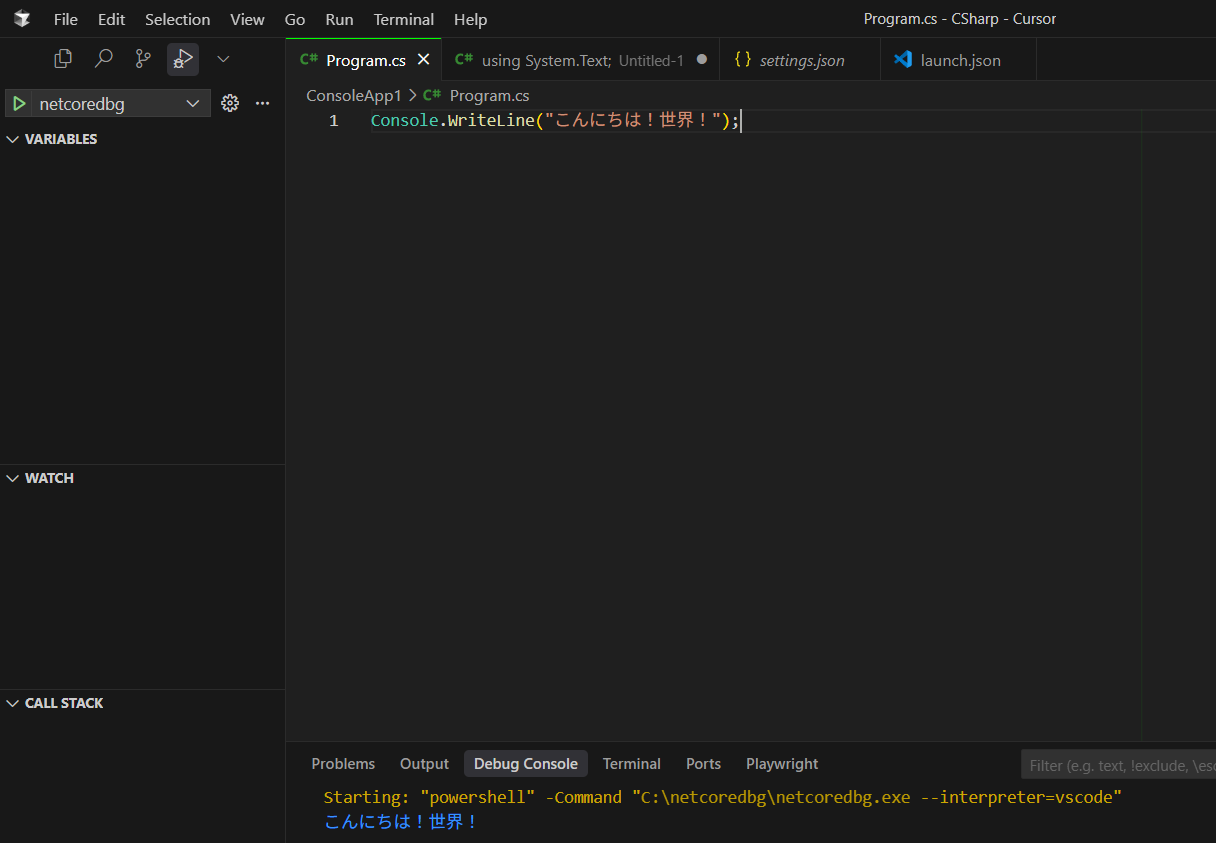
Task: Open the Explorer view icon
Action: [x=63, y=59]
